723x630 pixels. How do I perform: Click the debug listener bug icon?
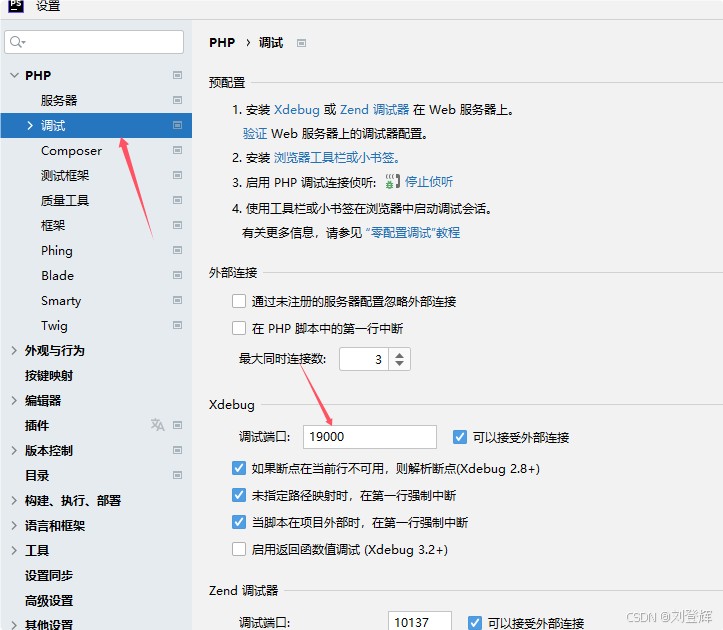pos(392,182)
